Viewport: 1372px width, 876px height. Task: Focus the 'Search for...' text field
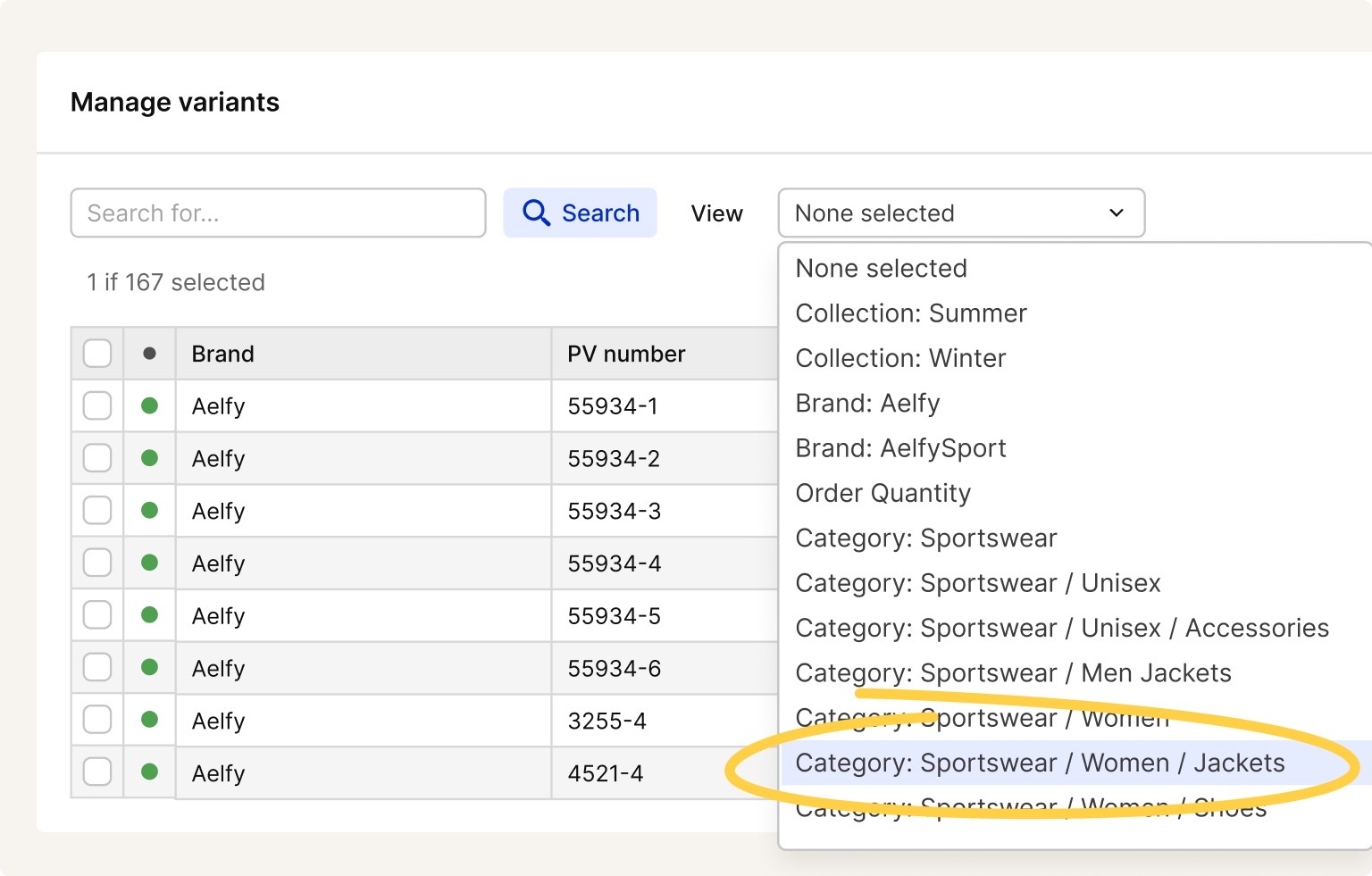coord(278,213)
